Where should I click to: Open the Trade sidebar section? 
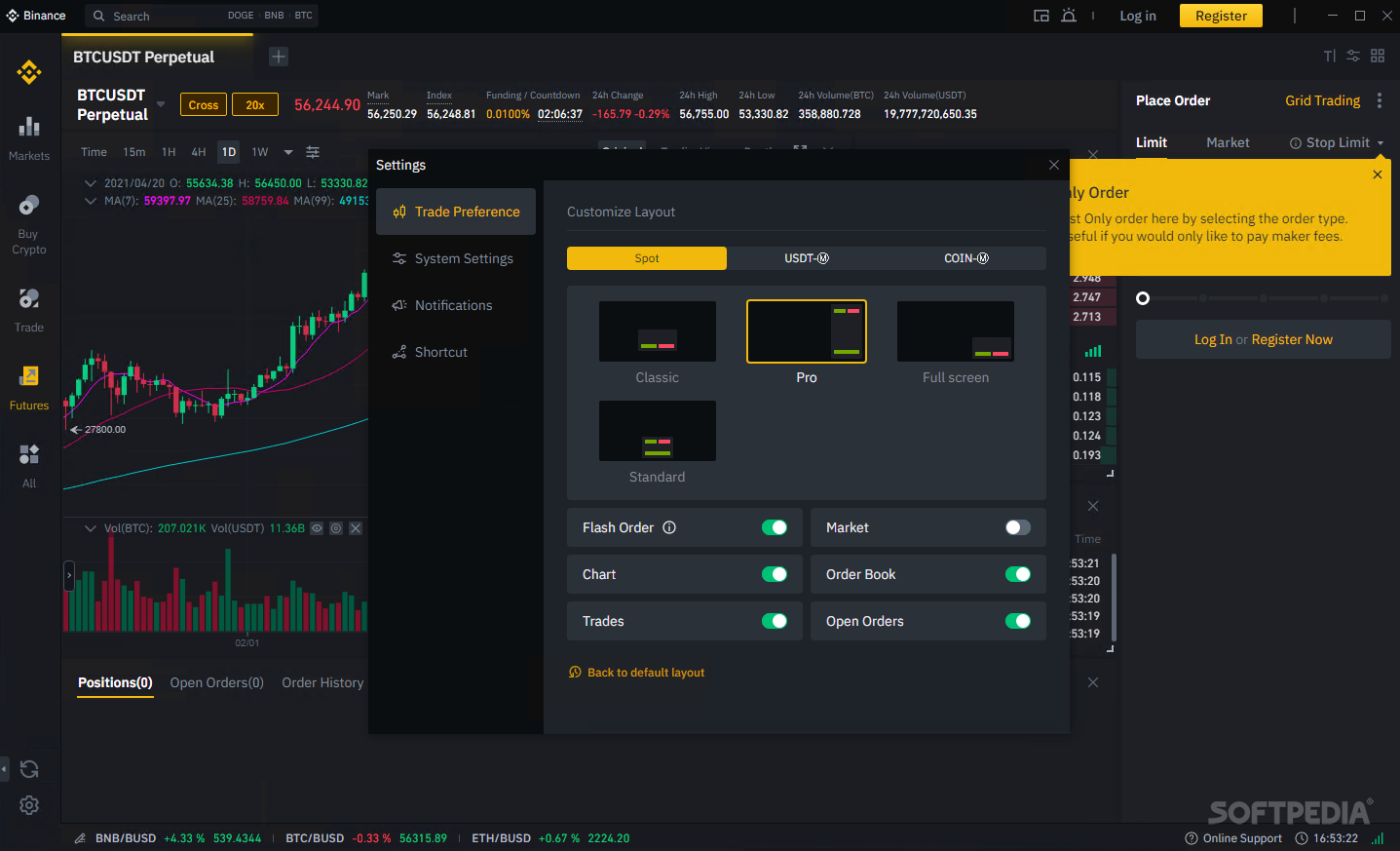[x=29, y=310]
